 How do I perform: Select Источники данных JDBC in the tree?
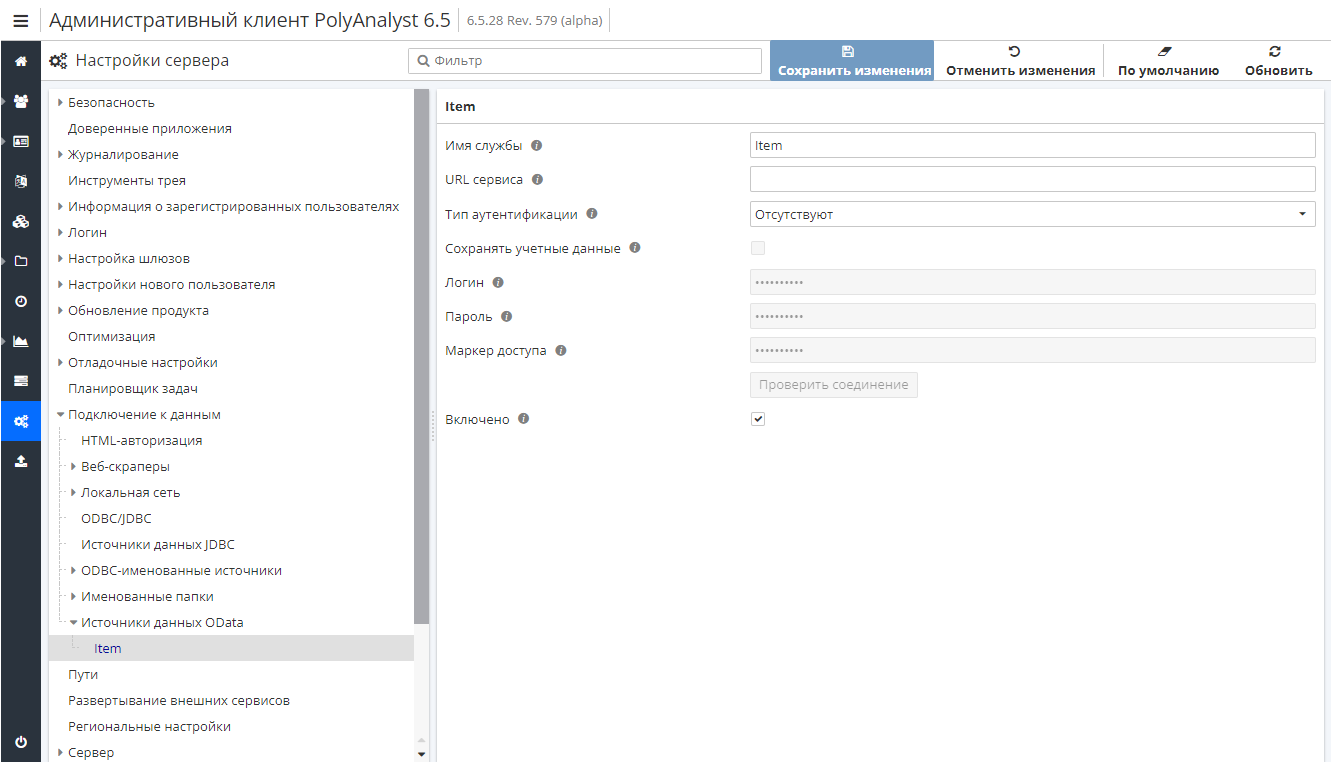[x=158, y=544]
